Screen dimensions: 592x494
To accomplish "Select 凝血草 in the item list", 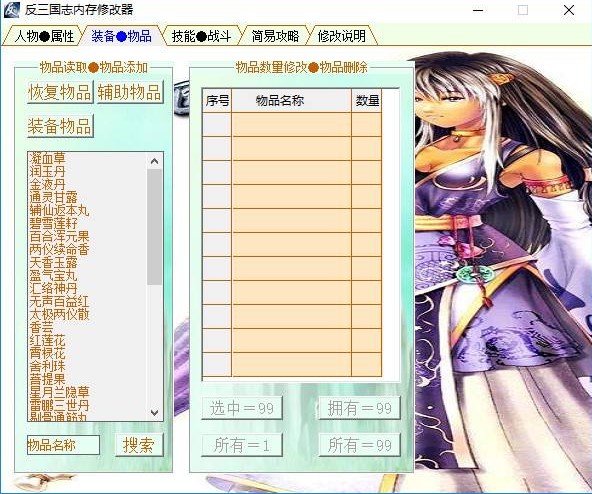I will (x=48, y=158).
